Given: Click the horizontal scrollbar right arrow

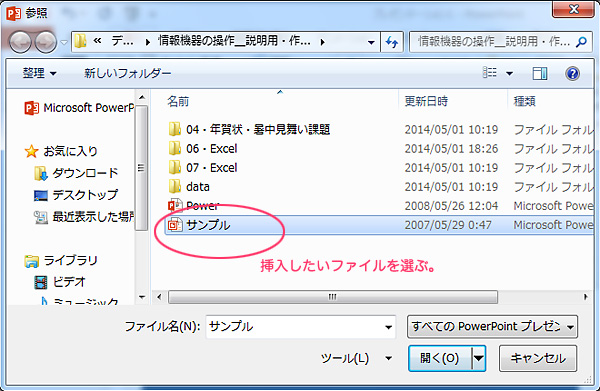Looking at the screenshot, I should click(585, 297).
